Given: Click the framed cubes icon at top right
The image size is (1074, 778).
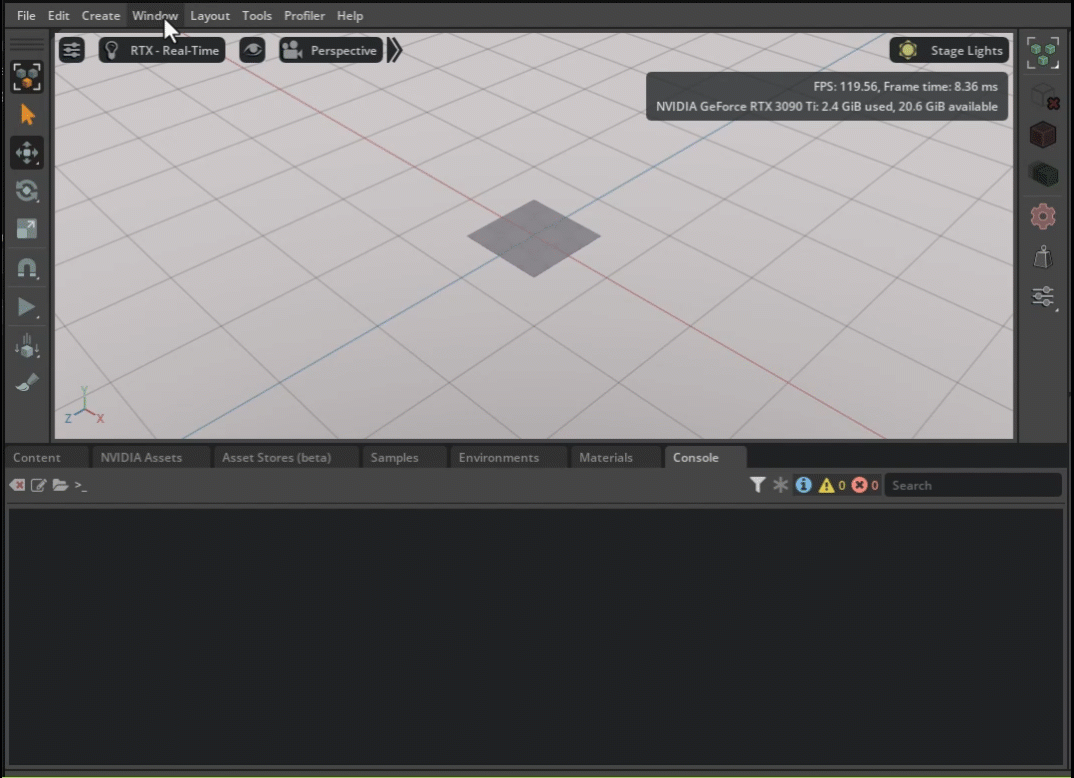Looking at the screenshot, I should pyautogui.click(x=1042, y=53).
